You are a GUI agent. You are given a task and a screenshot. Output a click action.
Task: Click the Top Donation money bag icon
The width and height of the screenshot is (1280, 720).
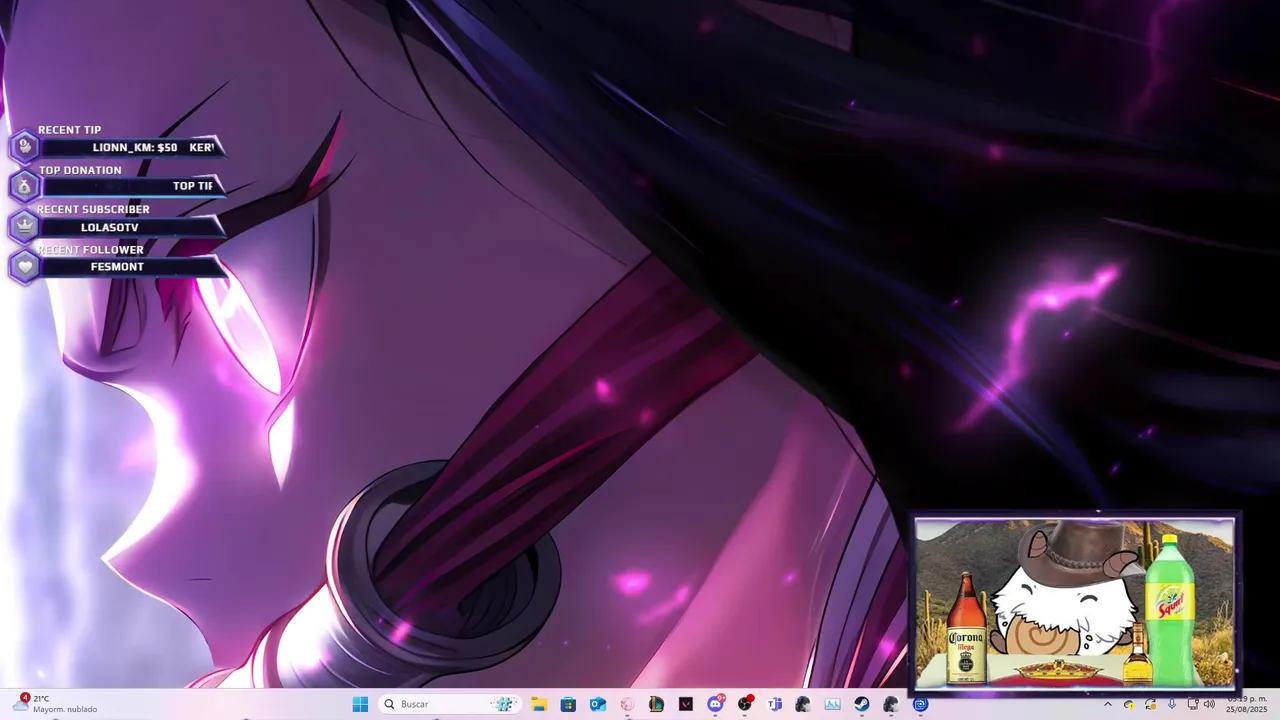(24, 186)
